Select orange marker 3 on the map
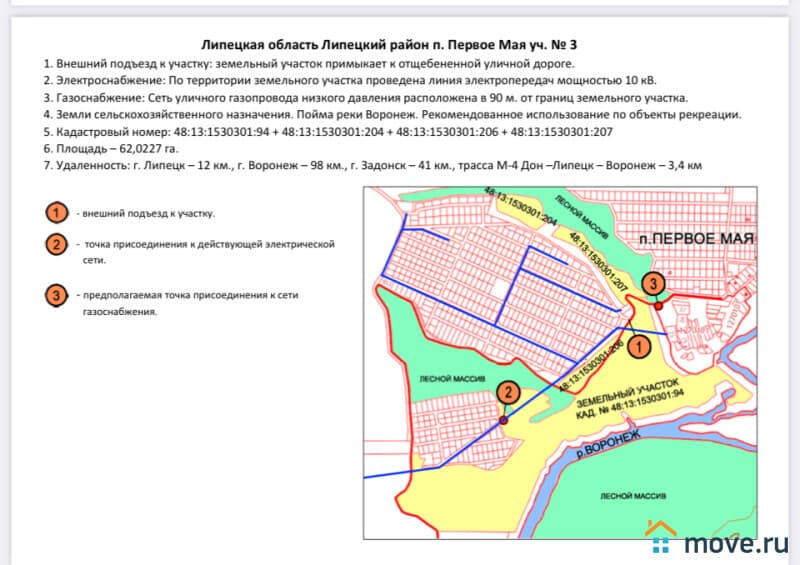The image size is (800, 565). (654, 283)
